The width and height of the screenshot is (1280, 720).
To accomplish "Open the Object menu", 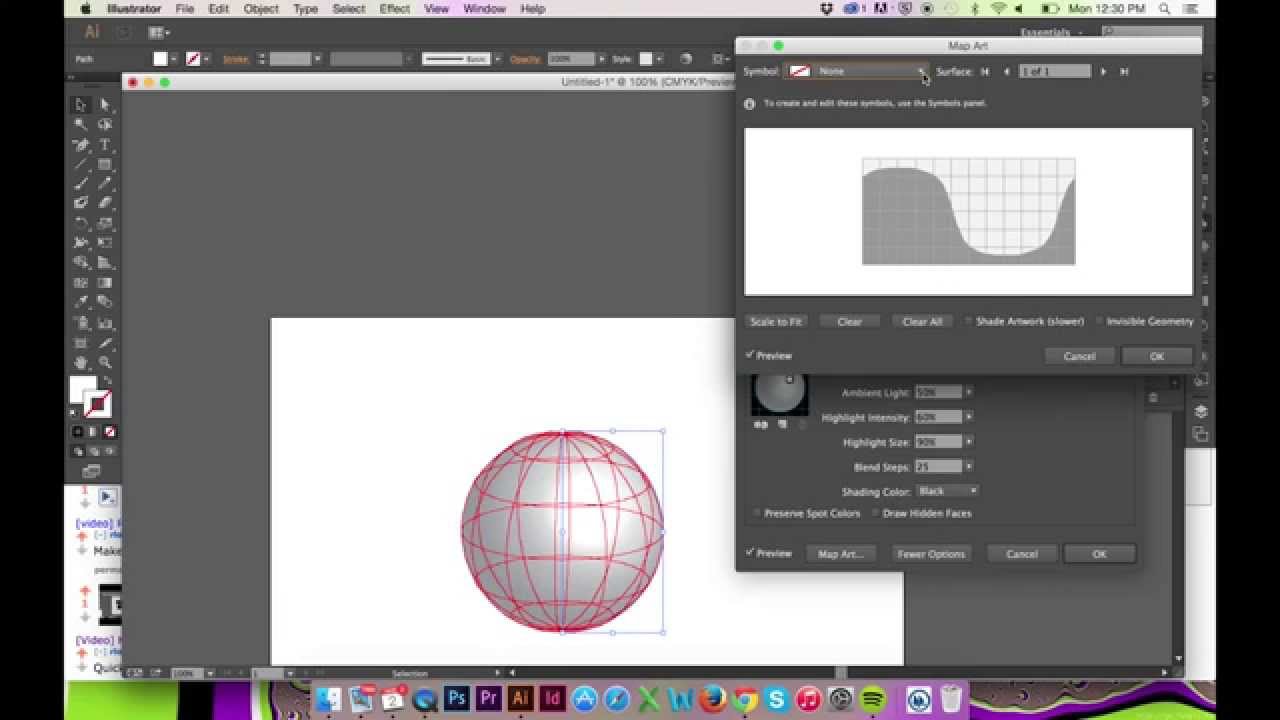I will click(x=261, y=8).
